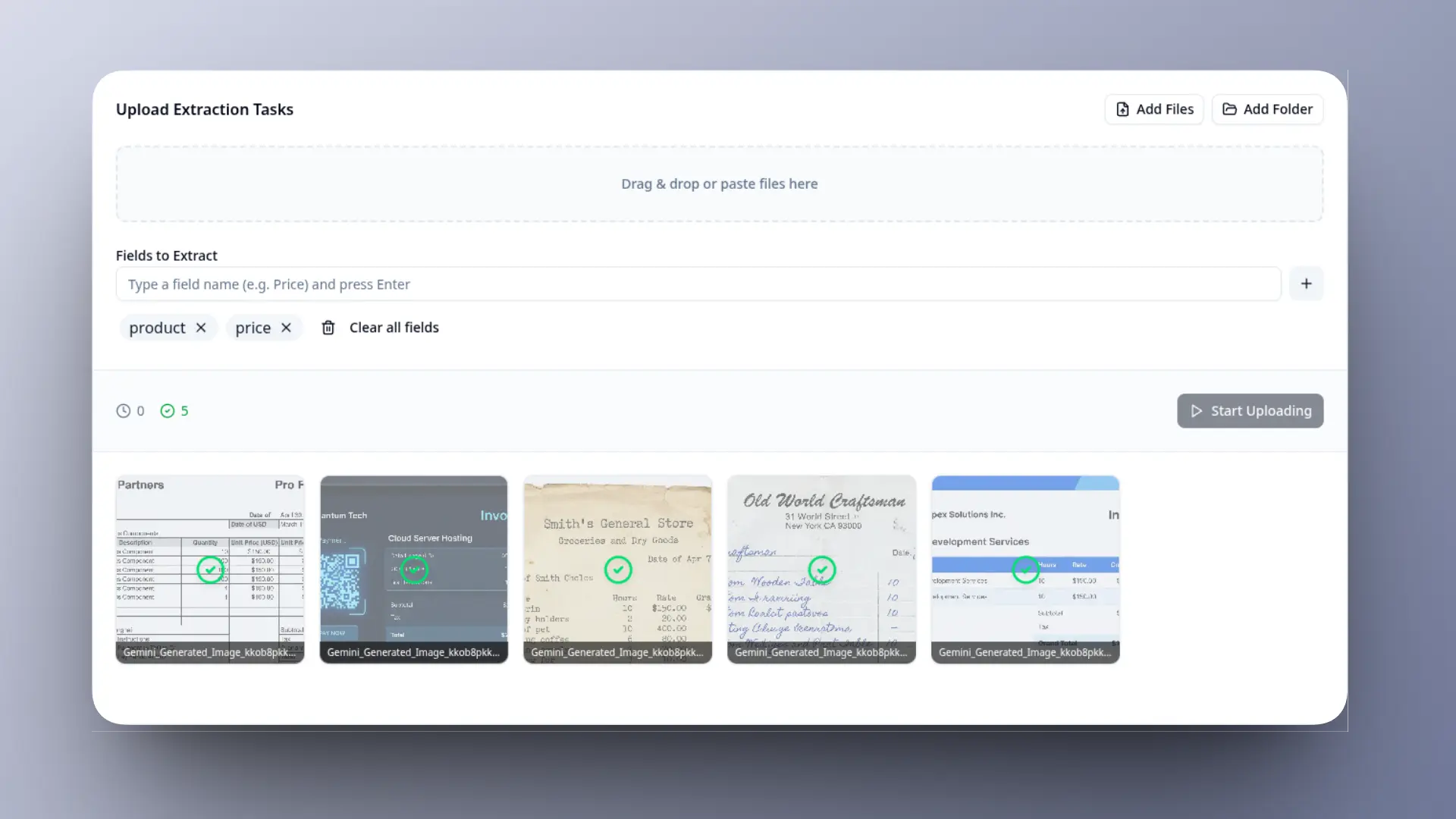This screenshot has width=1456, height=819.
Task: Click the Fields to Extract label
Action: [x=167, y=256]
